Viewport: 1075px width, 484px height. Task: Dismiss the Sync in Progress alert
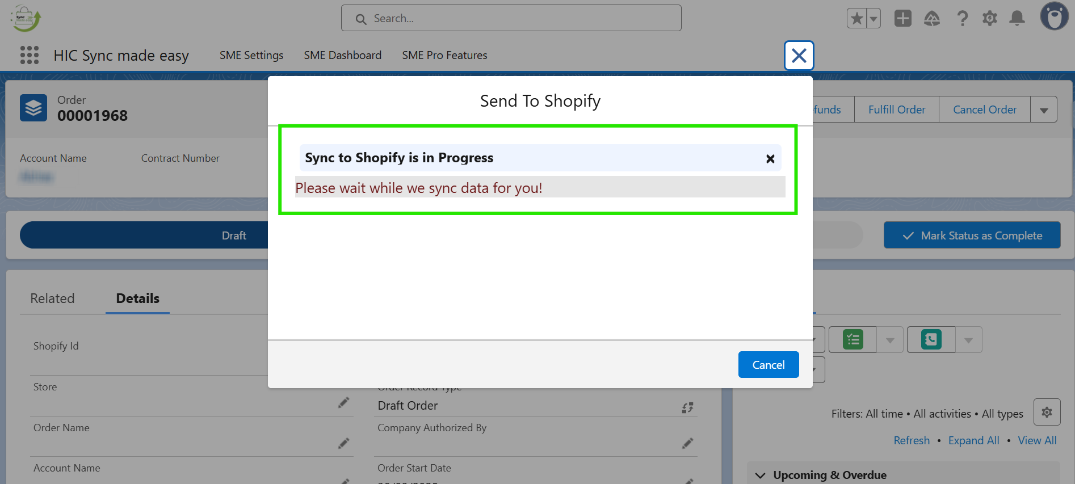(770, 158)
